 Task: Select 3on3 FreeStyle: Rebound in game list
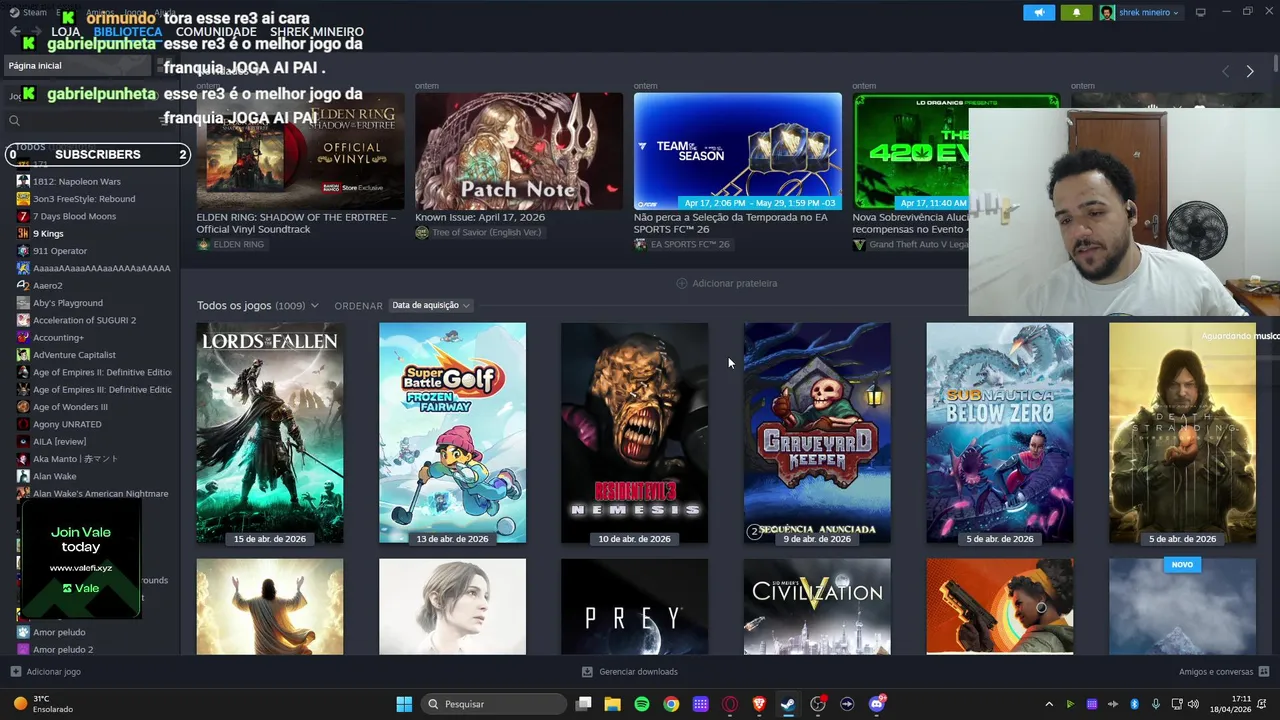pos(84,199)
